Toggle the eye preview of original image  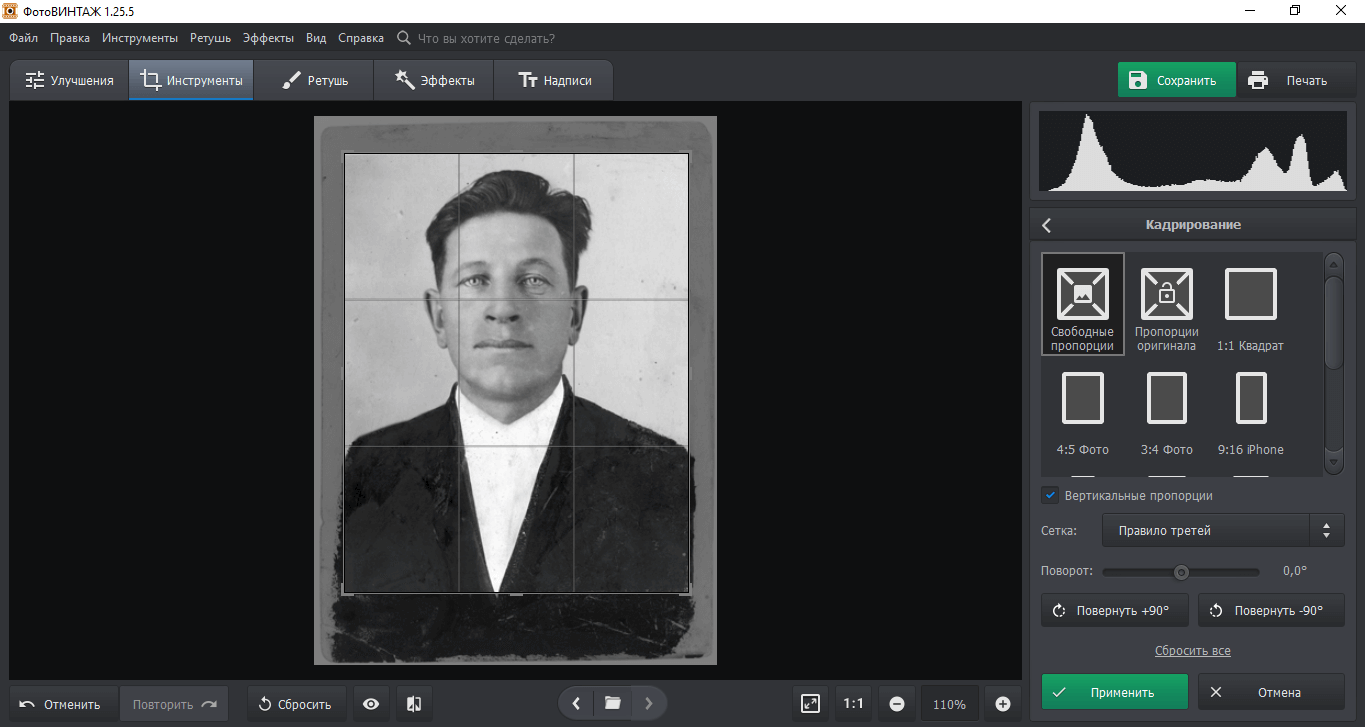(371, 704)
